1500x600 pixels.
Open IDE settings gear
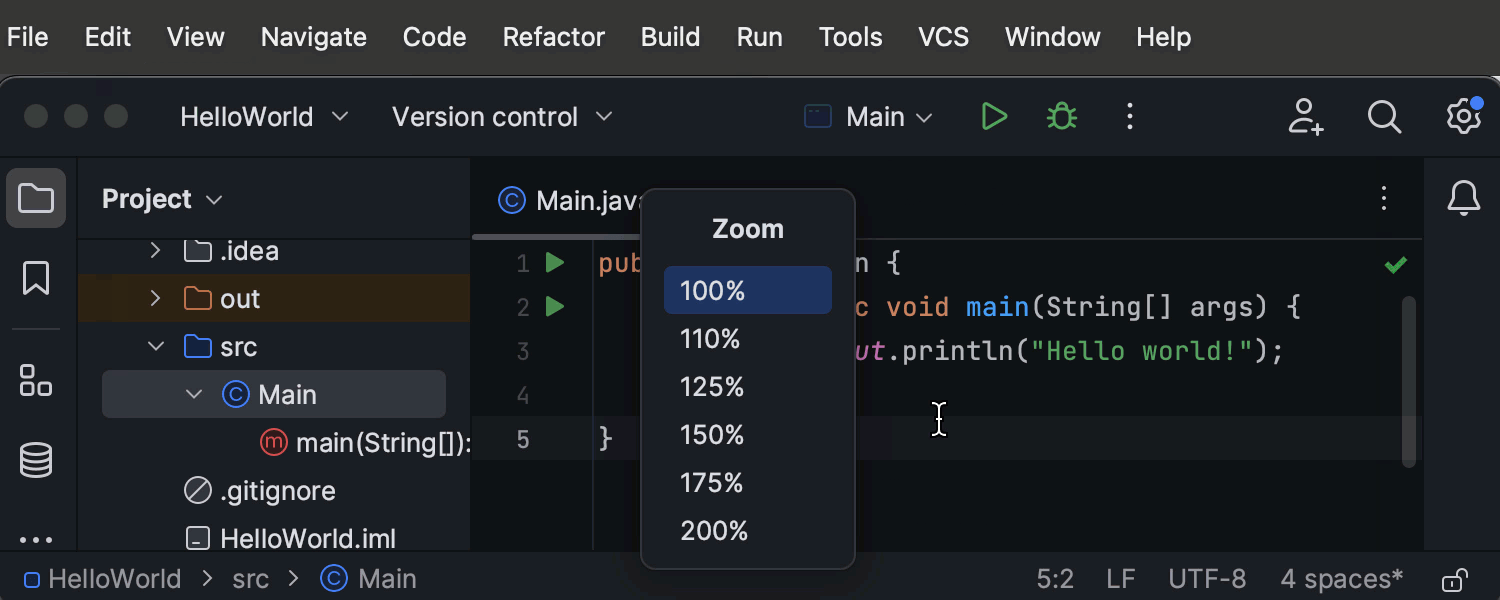click(1463, 117)
